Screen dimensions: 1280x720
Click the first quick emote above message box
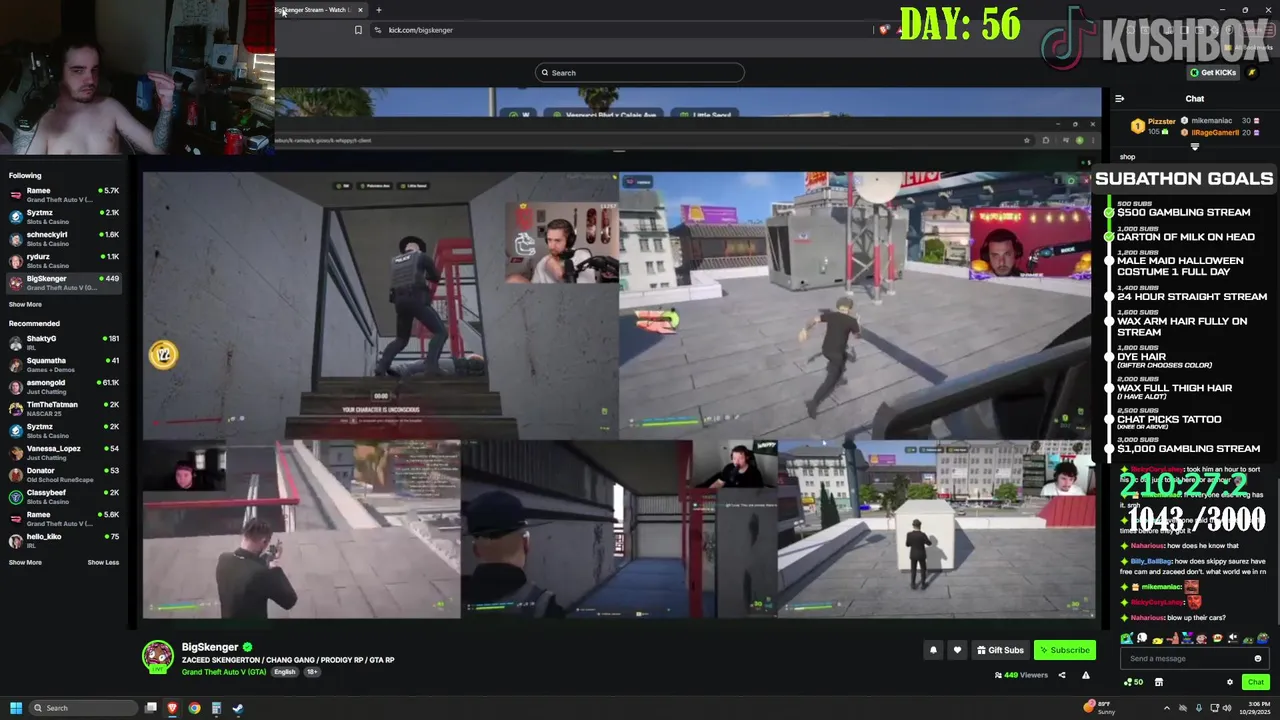click(x=1127, y=638)
